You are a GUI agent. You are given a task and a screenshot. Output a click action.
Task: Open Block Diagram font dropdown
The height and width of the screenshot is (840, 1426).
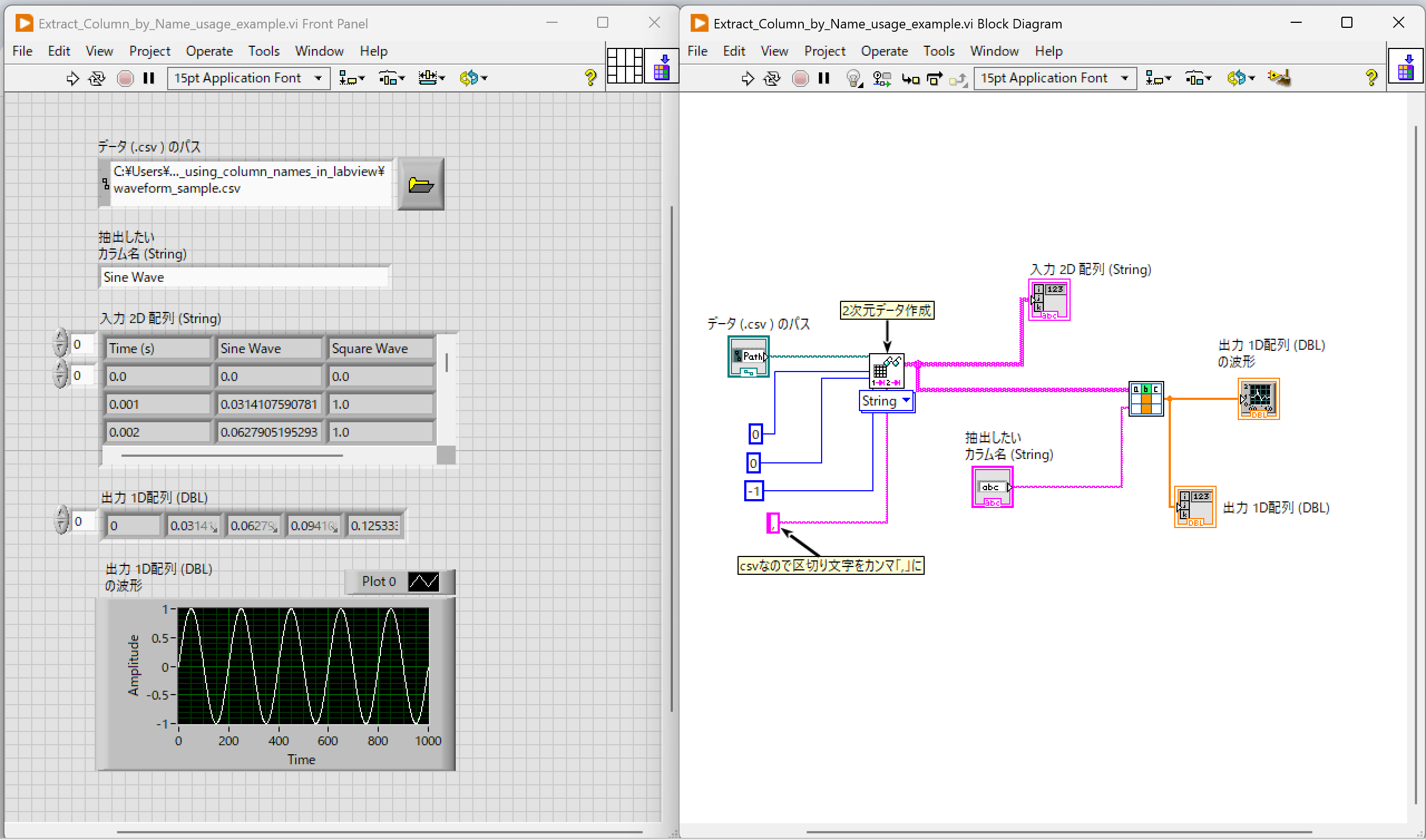pos(1056,78)
